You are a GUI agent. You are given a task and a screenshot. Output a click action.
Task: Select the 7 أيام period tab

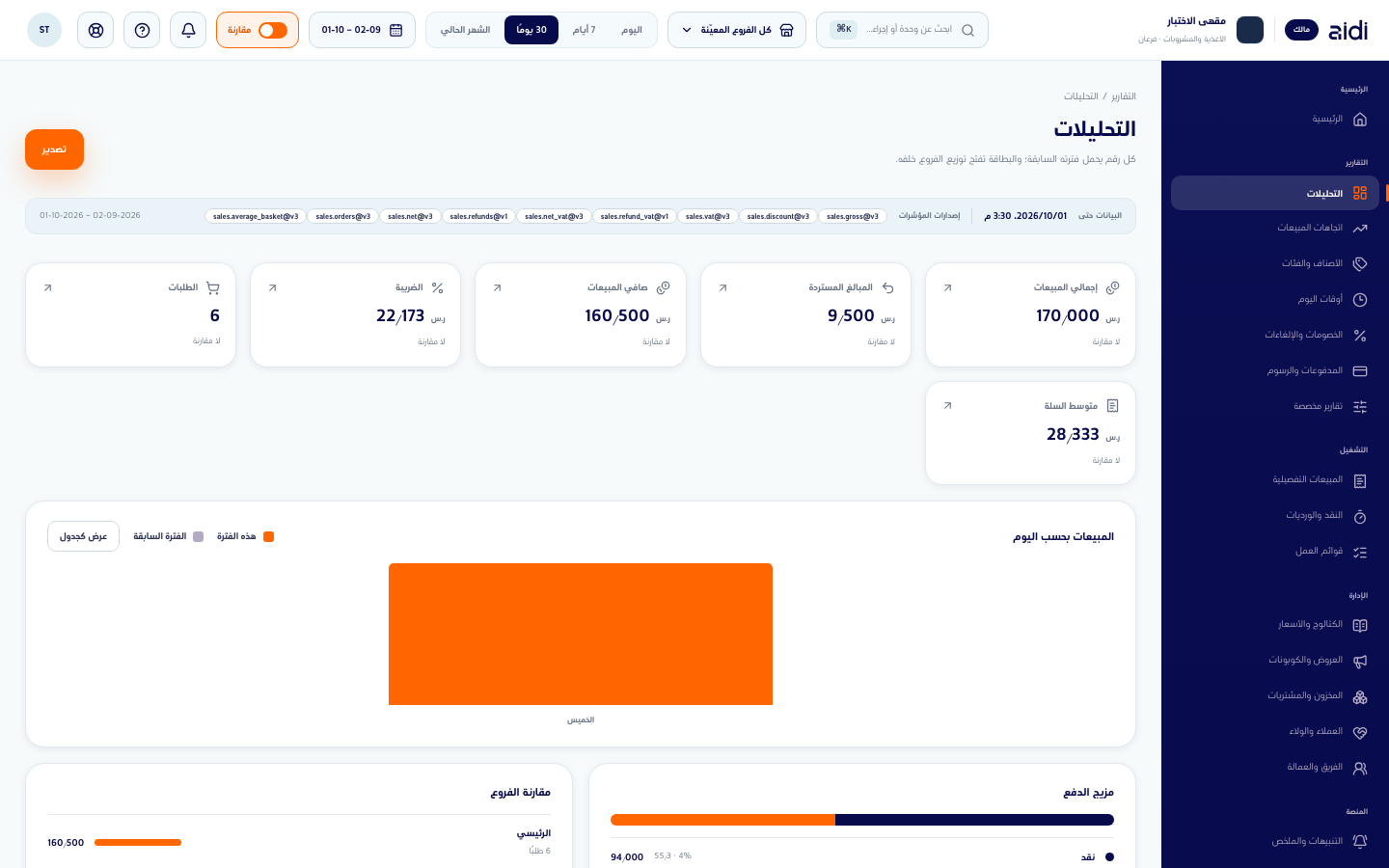click(x=584, y=30)
